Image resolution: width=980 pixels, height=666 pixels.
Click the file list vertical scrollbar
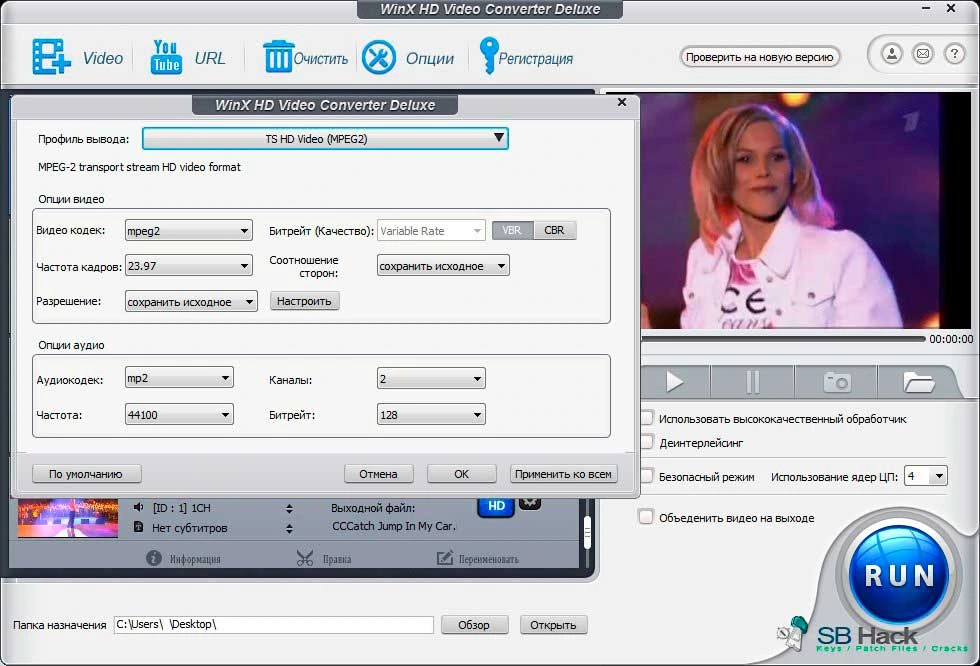587,533
